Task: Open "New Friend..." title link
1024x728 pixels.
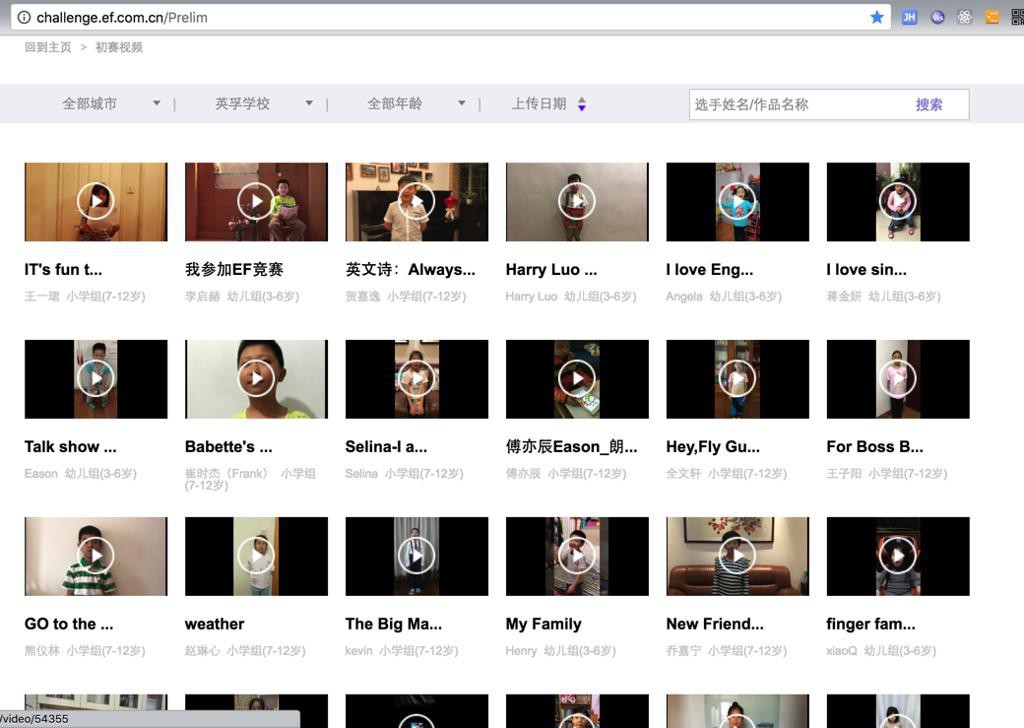Action: coord(714,624)
